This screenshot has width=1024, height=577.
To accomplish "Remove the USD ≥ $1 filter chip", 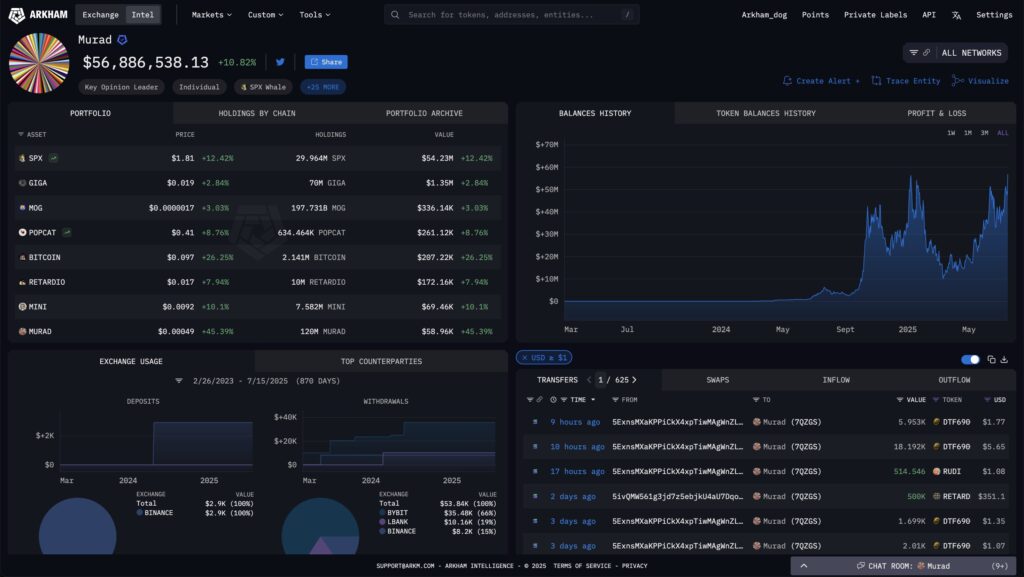I will (524, 358).
